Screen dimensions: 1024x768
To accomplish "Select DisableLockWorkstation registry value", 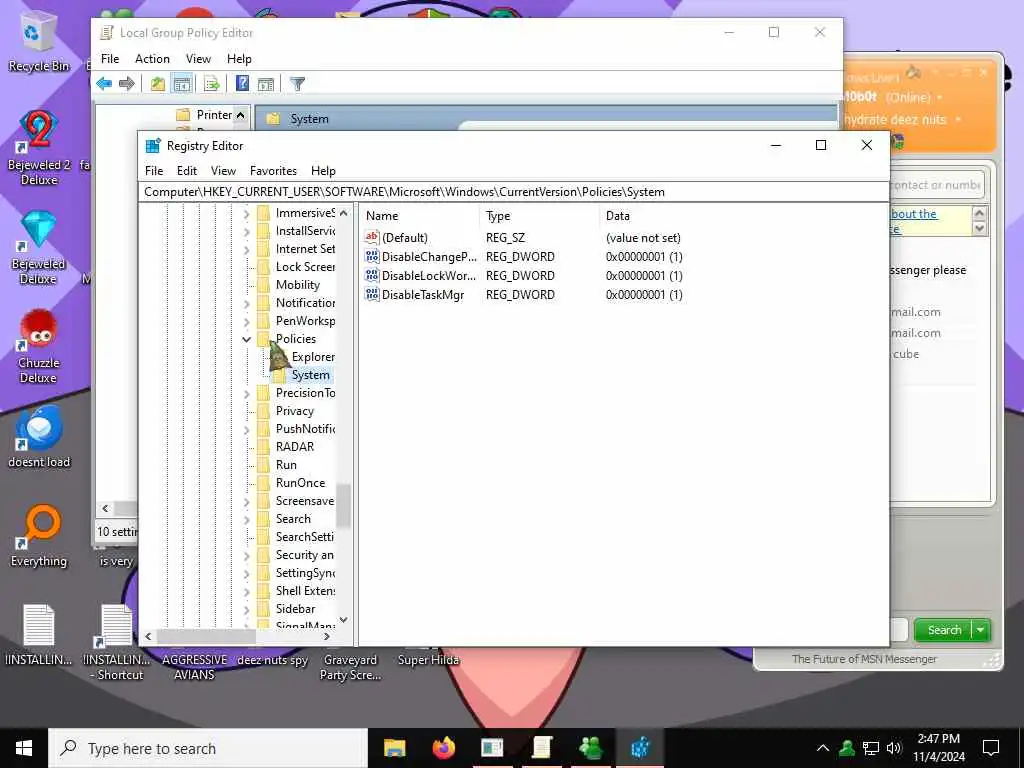I will (428, 276).
